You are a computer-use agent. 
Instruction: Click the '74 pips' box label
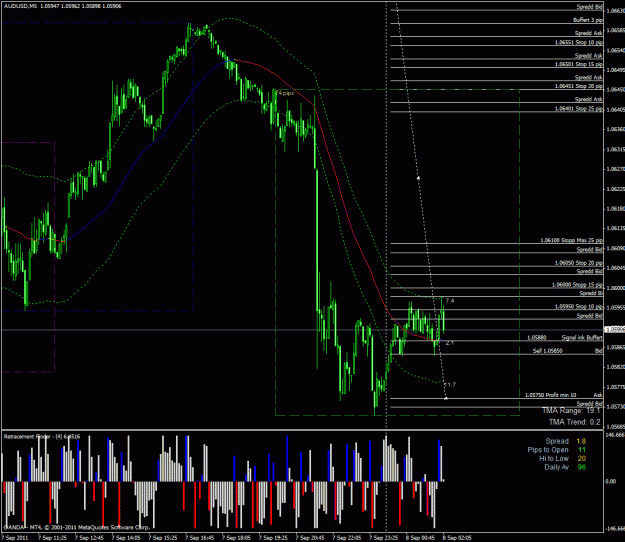click(285, 93)
